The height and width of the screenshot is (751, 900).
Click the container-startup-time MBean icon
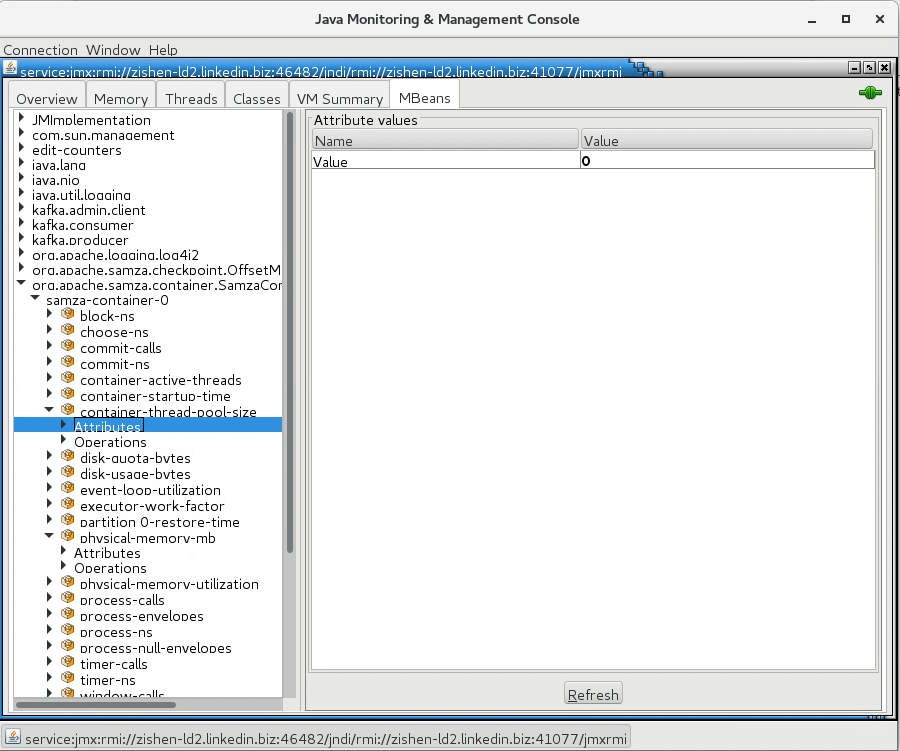[68, 394]
